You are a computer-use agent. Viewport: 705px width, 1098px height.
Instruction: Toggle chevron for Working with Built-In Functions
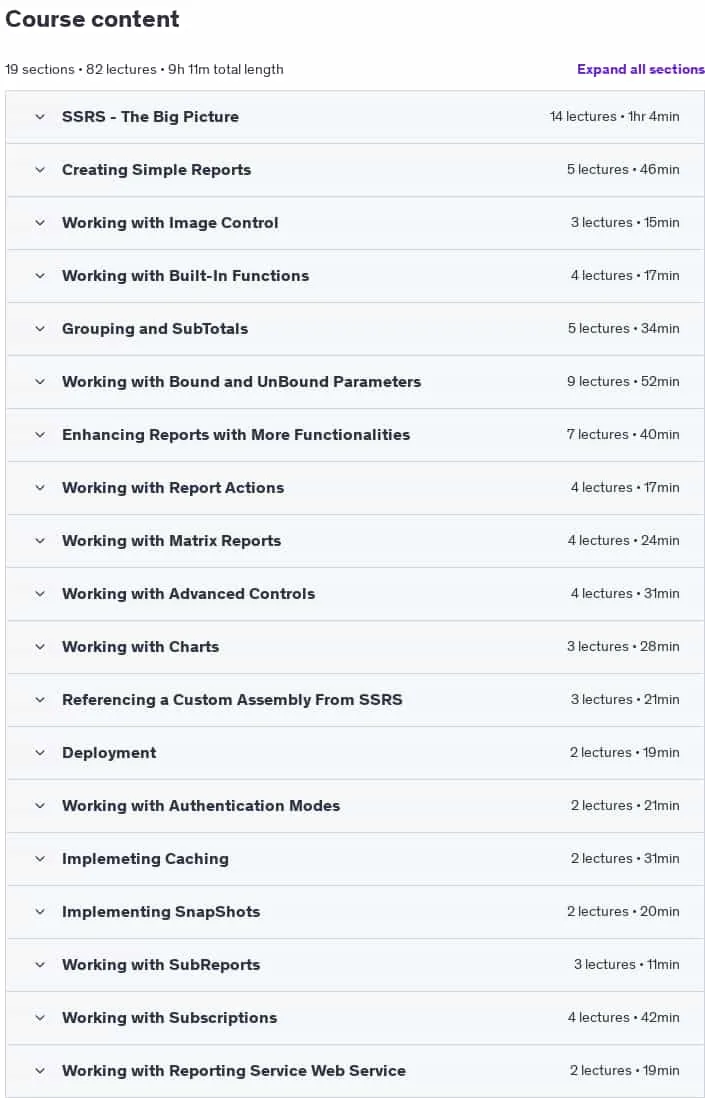pyautogui.click(x=40, y=276)
